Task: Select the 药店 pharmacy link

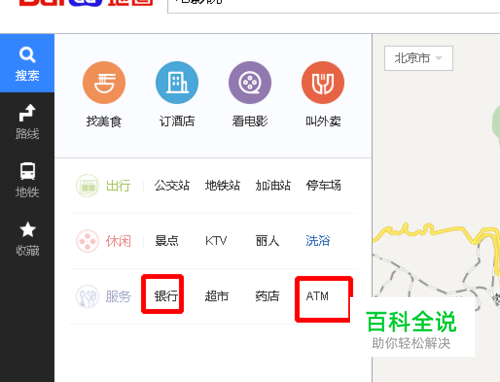Action: 267,296
